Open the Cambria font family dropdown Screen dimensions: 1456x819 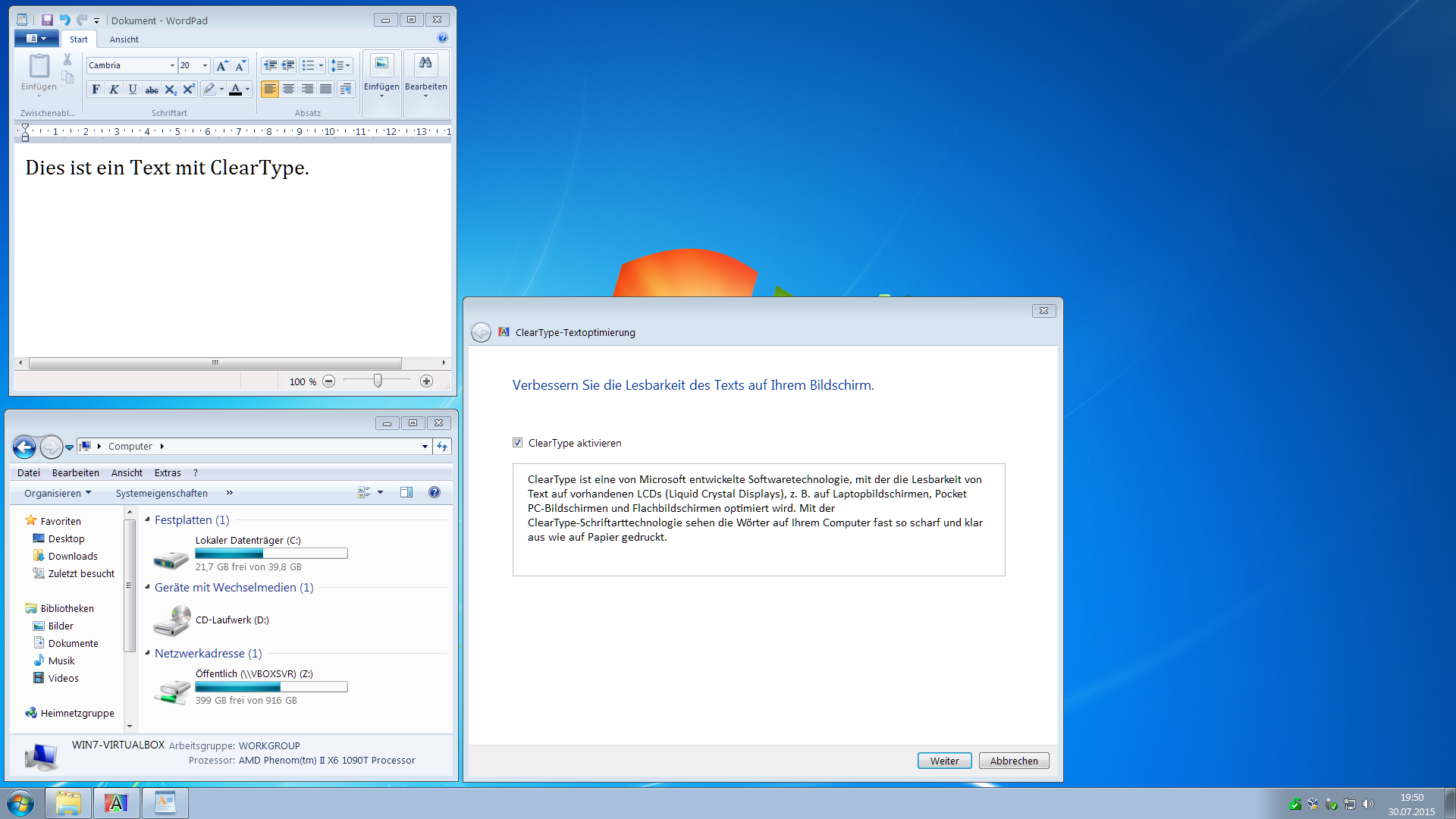click(x=172, y=66)
